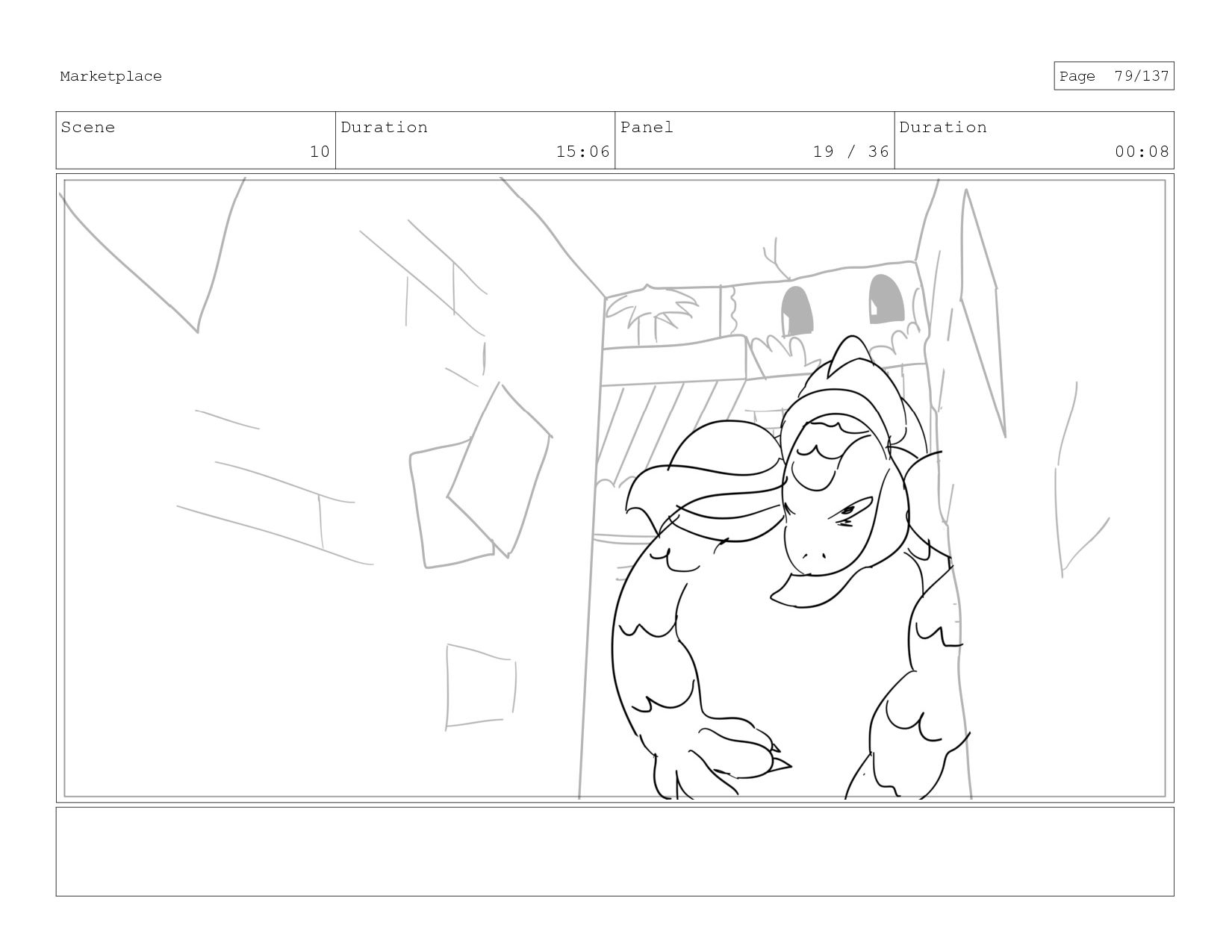
Task: Click the scene duration value 15:06
Action: click(583, 152)
